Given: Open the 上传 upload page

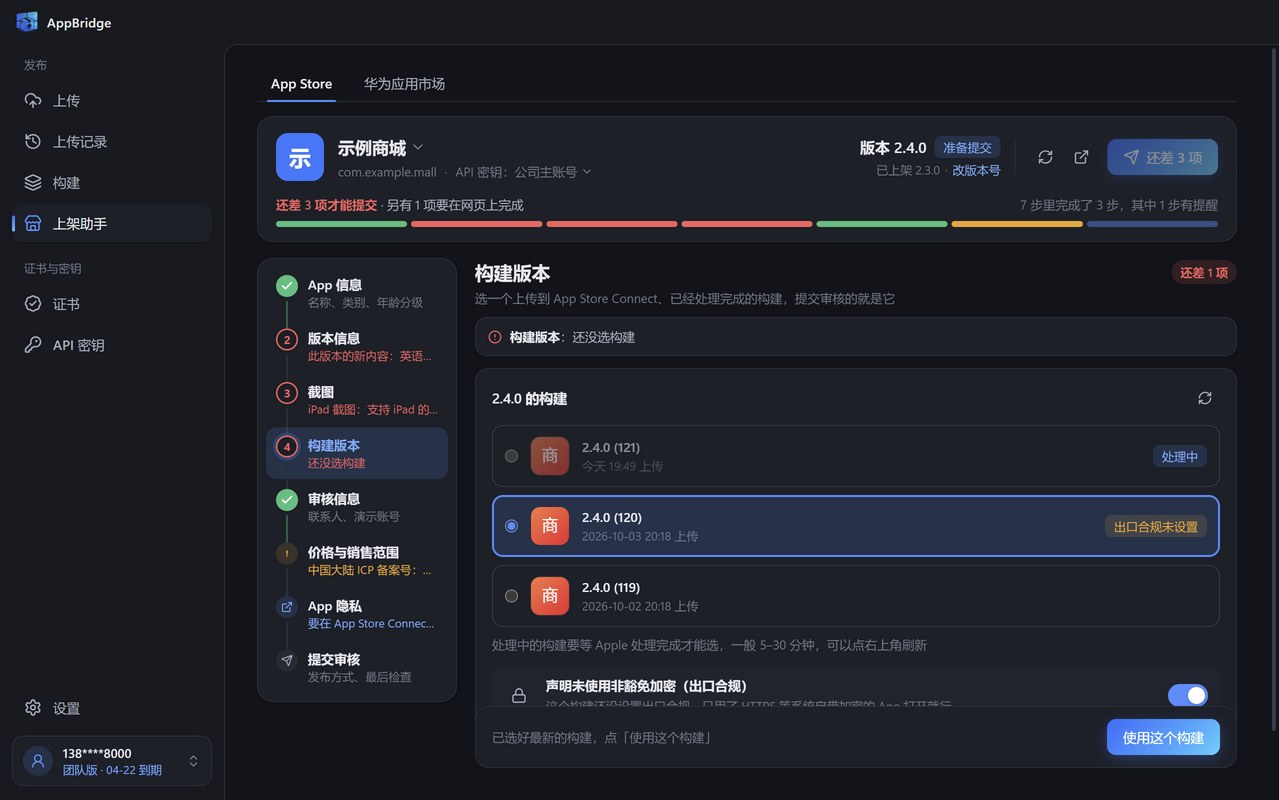Looking at the screenshot, I should tap(112, 101).
